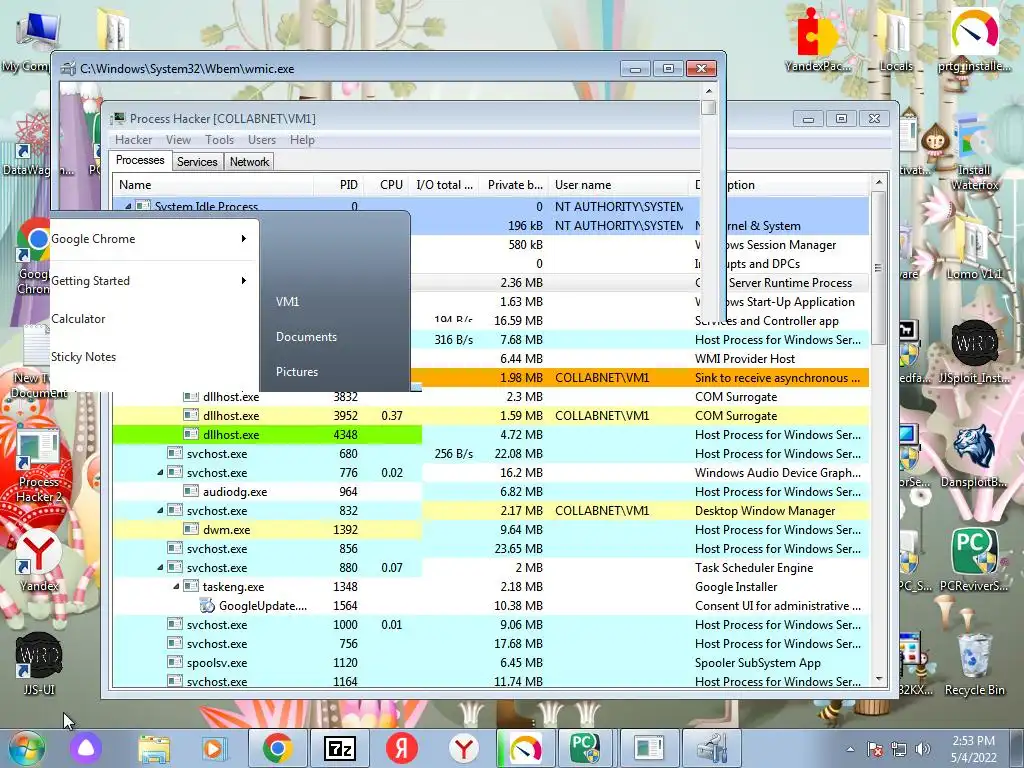1024x768 pixels.
Task: Open the PRTG gauge taskbar icon
Action: [525, 748]
